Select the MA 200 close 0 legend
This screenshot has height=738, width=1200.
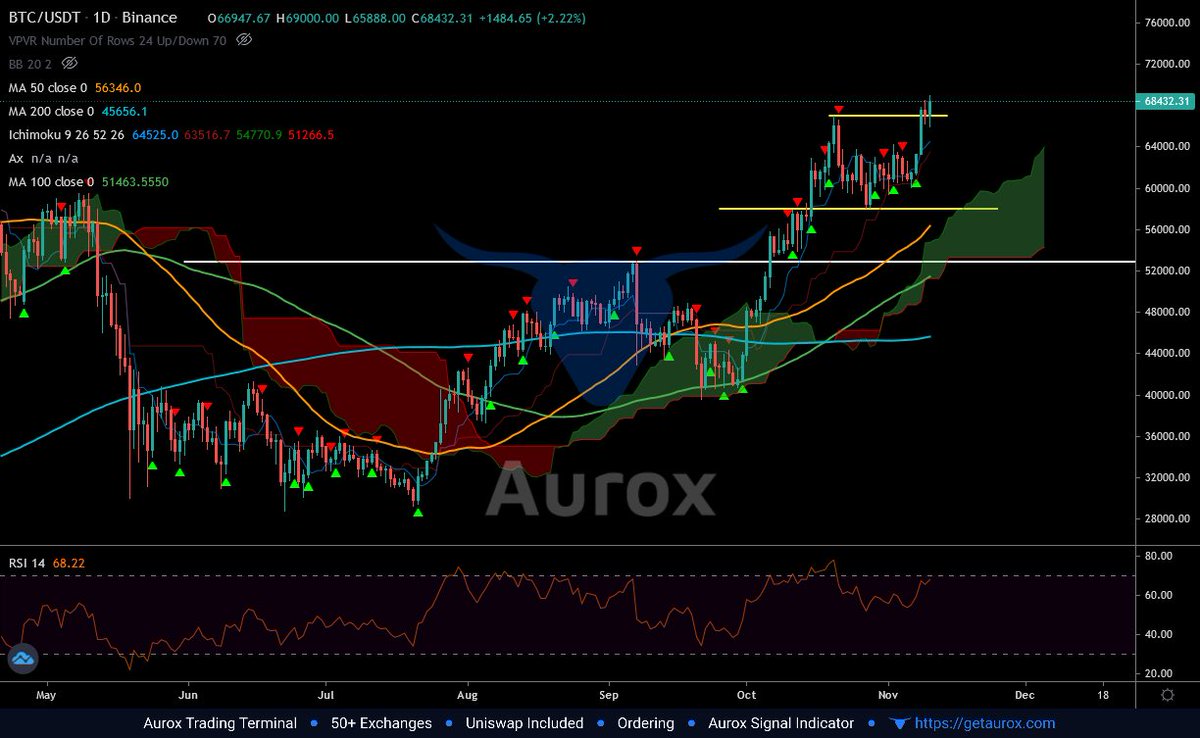[x=51, y=111]
